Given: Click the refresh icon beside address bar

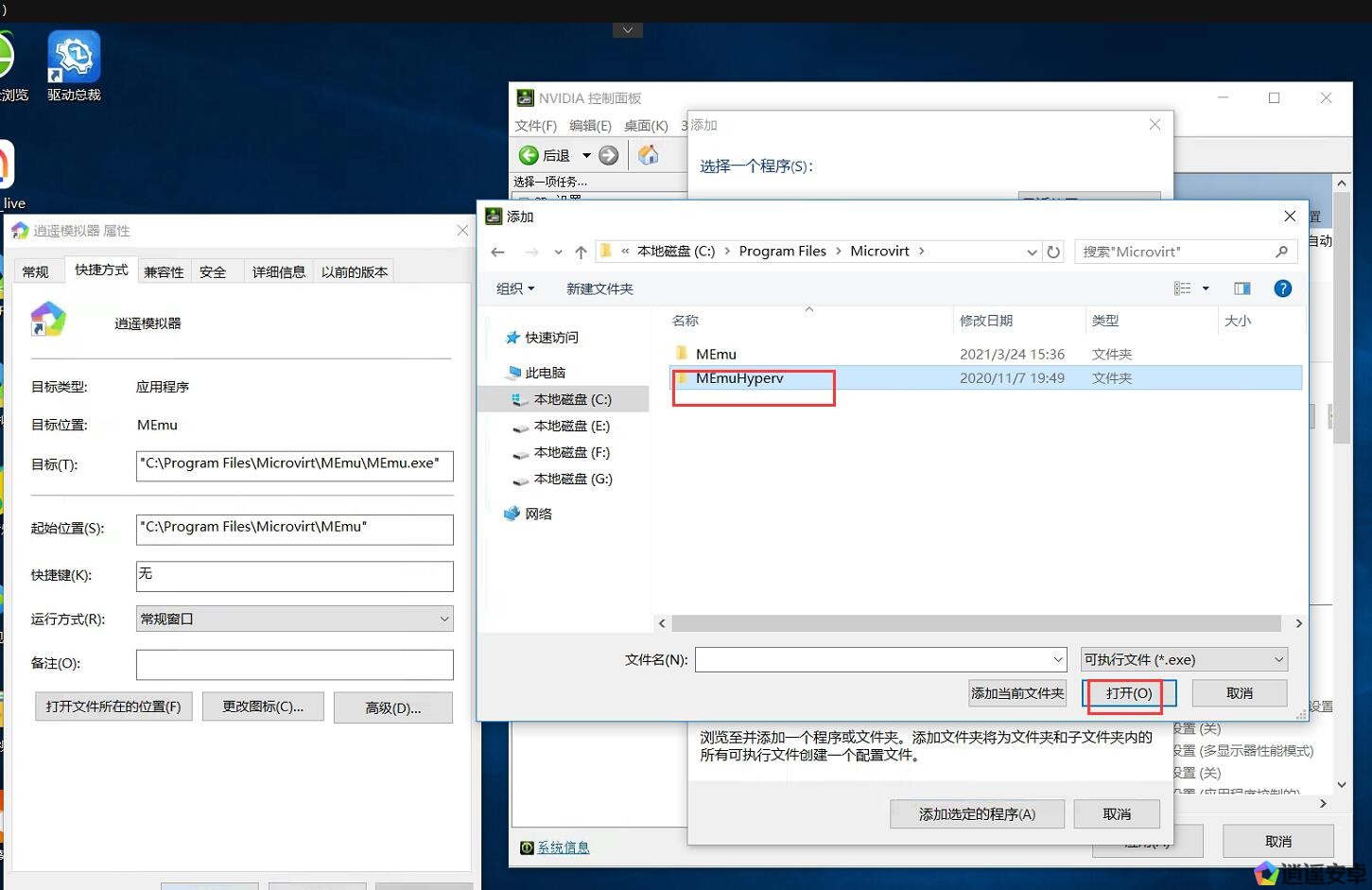Looking at the screenshot, I should coord(1053,252).
